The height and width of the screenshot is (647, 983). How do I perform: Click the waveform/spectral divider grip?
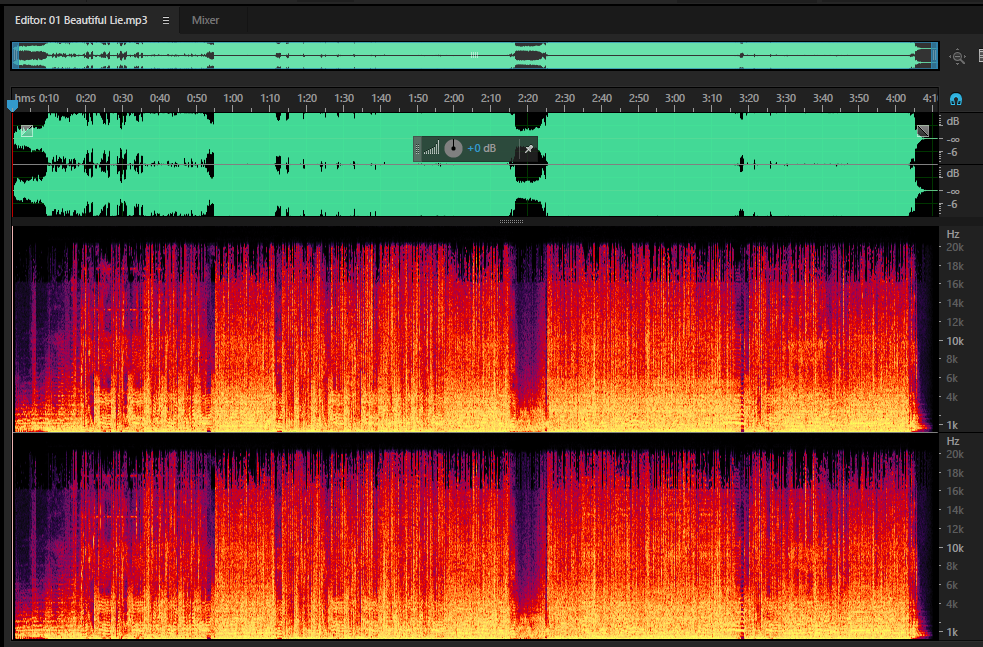511,221
